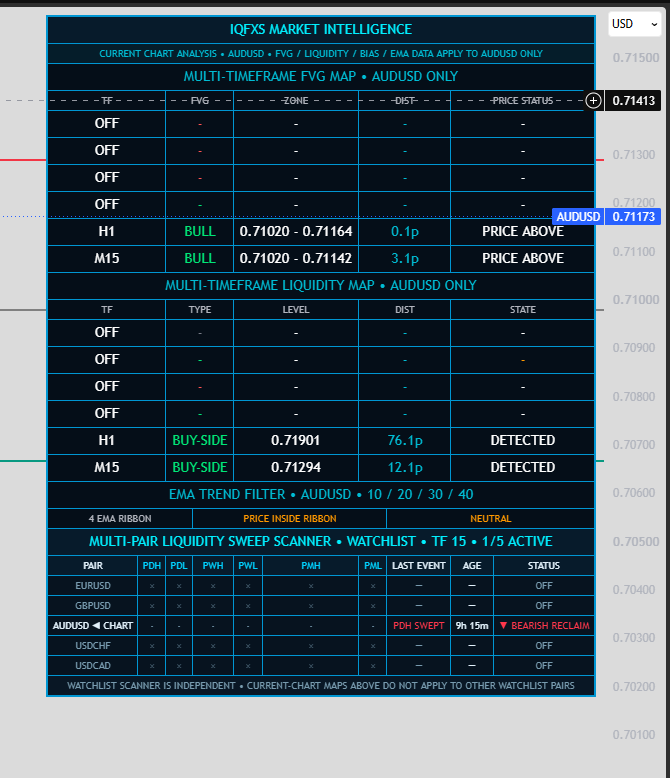Click the BEARISH RECLAIM status

click(544, 626)
